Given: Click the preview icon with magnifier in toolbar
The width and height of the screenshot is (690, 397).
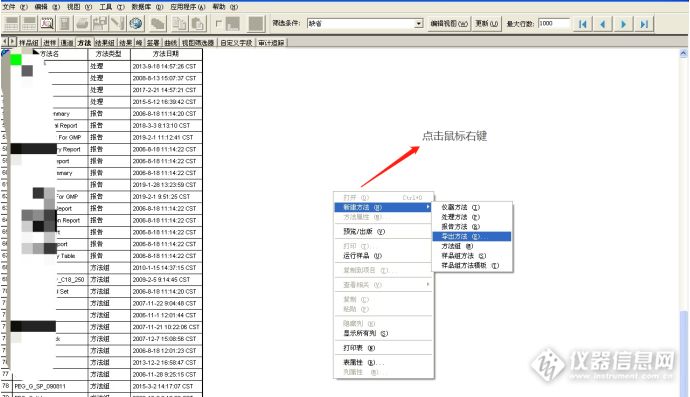Looking at the screenshot, I should (47, 23).
